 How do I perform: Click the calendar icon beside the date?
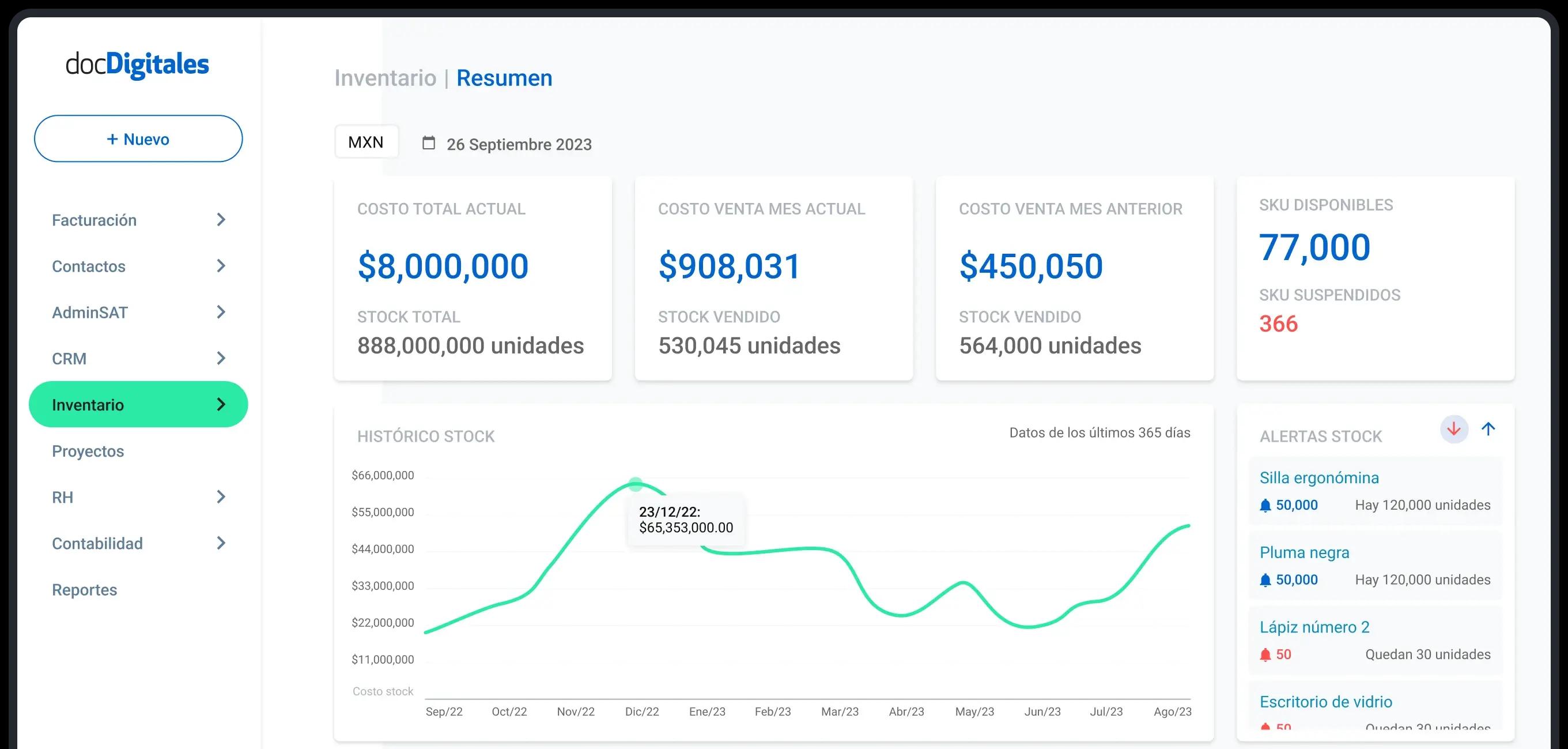point(429,143)
